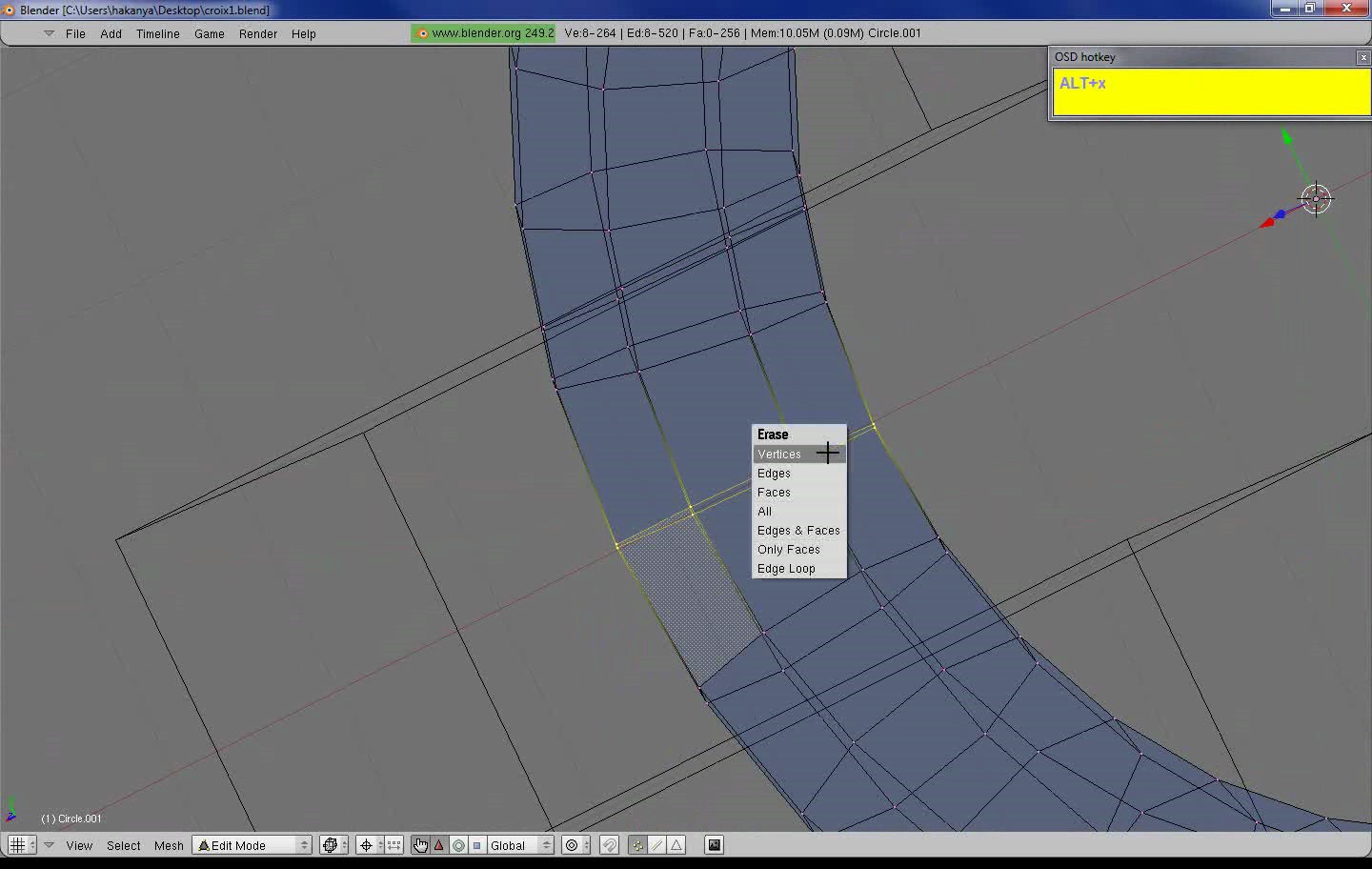The width and height of the screenshot is (1372, 869).
Task: Choose Faces in the Erase menu
Action: pyautogui.click(x=799, y=493)
